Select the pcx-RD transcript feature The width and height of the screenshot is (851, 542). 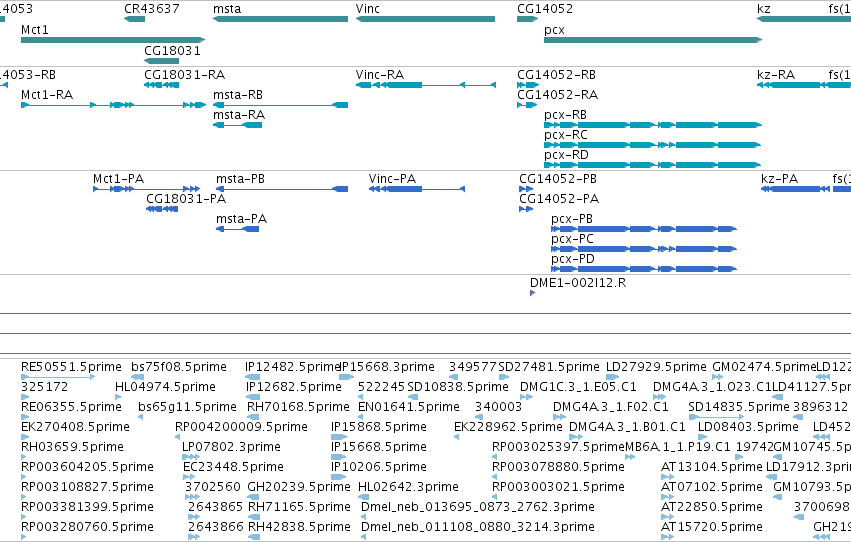[653, 165]
